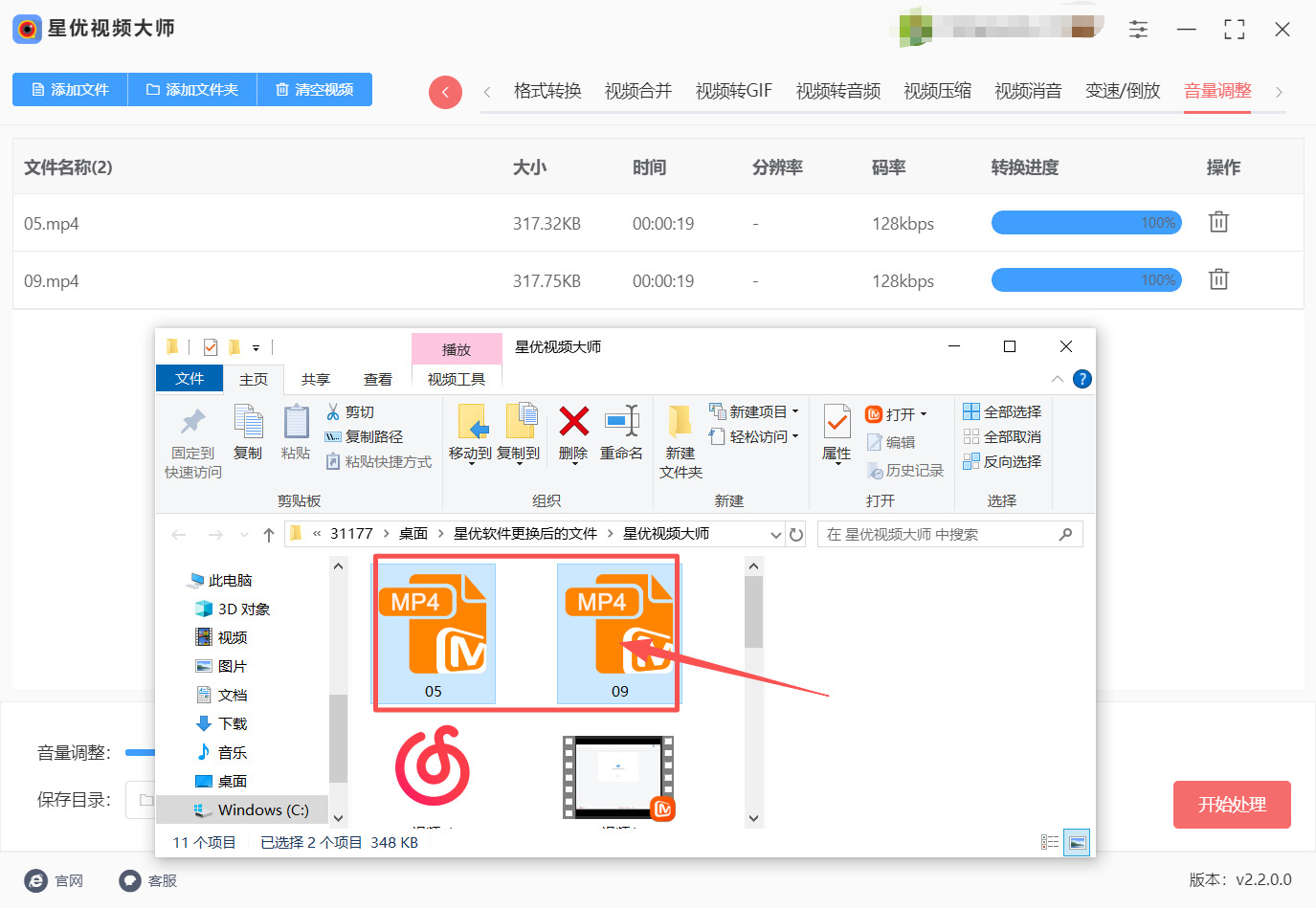1316x909 pixels.
Task: Open Explorer 查看 ribbon tab
Action: click(377, 380)
